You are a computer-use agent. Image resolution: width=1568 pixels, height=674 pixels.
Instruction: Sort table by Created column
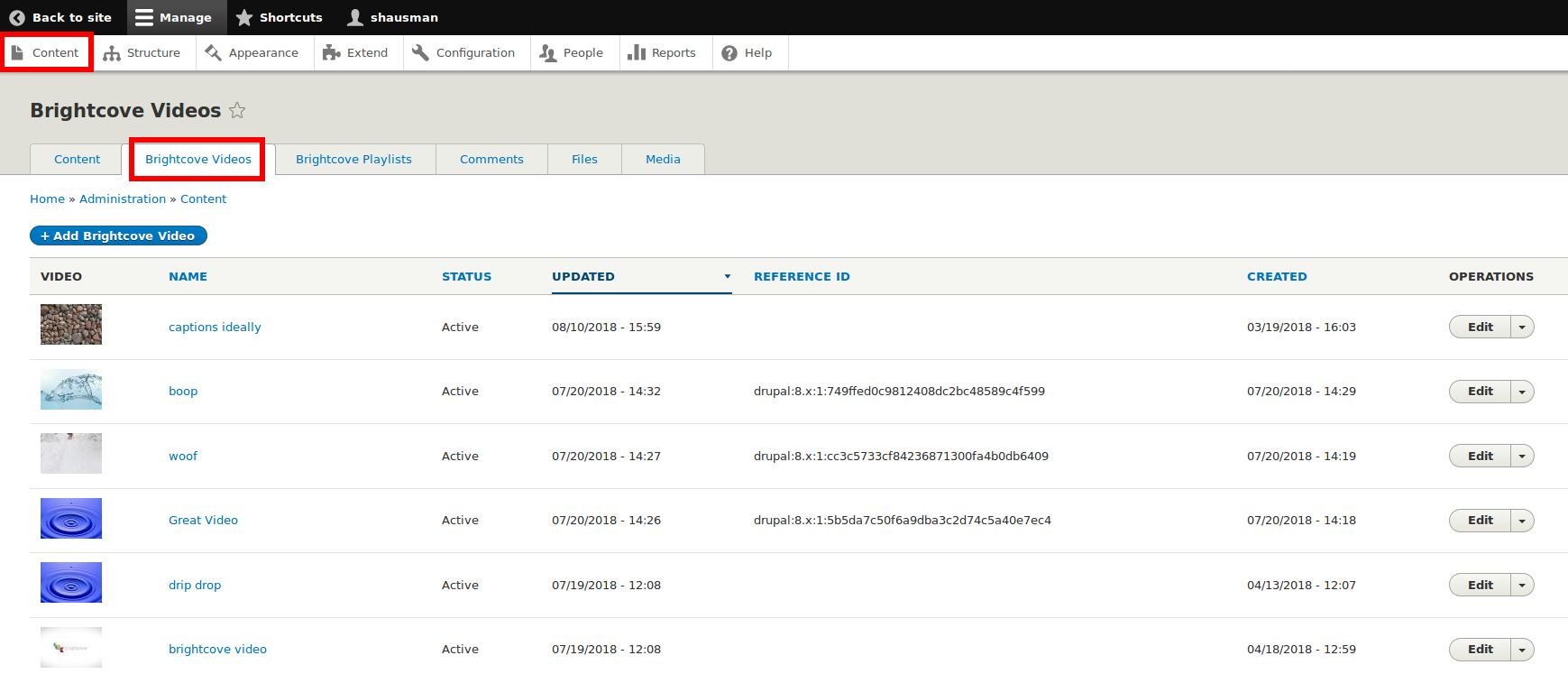pyautogui.click(x=1277, y=276)
